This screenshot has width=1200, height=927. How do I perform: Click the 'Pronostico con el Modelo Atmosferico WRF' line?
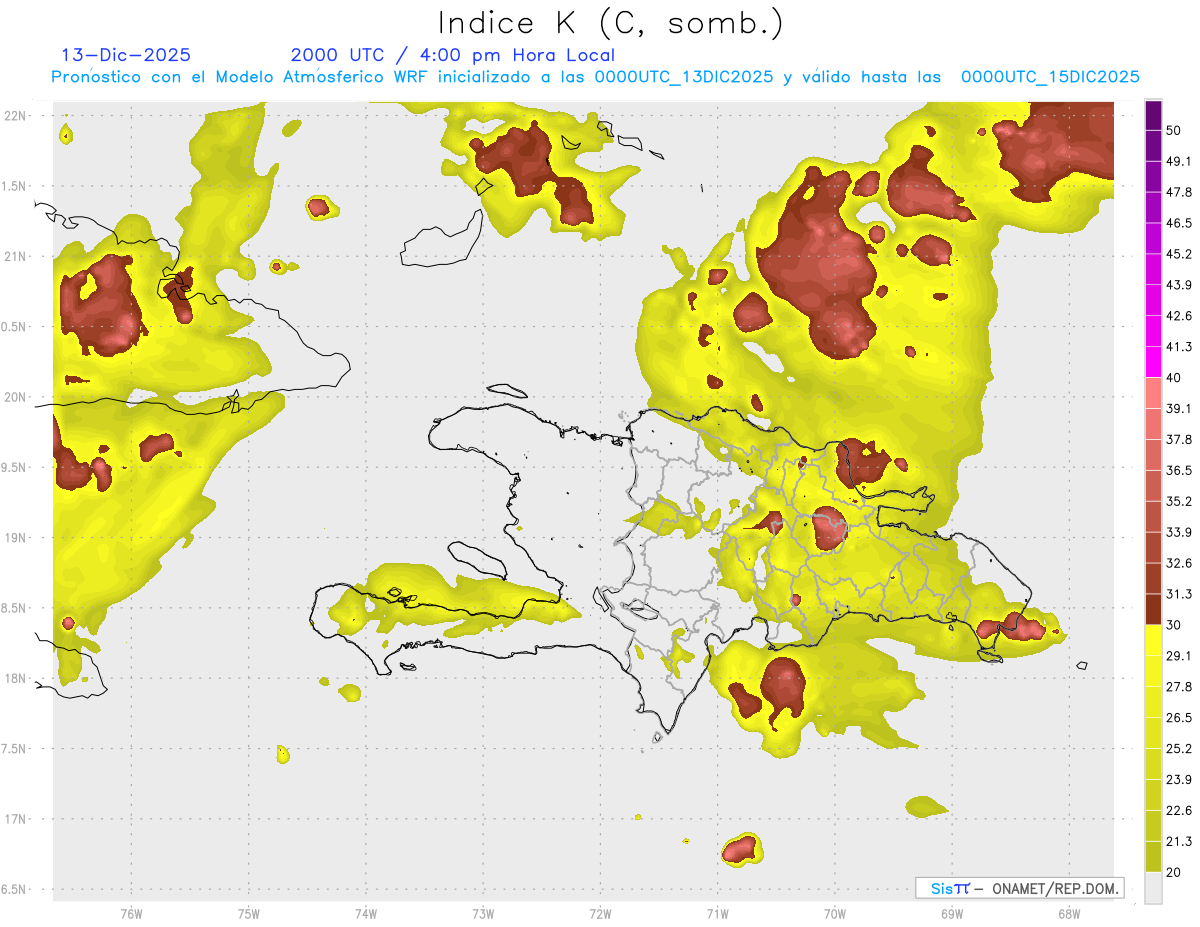(595, 77)
